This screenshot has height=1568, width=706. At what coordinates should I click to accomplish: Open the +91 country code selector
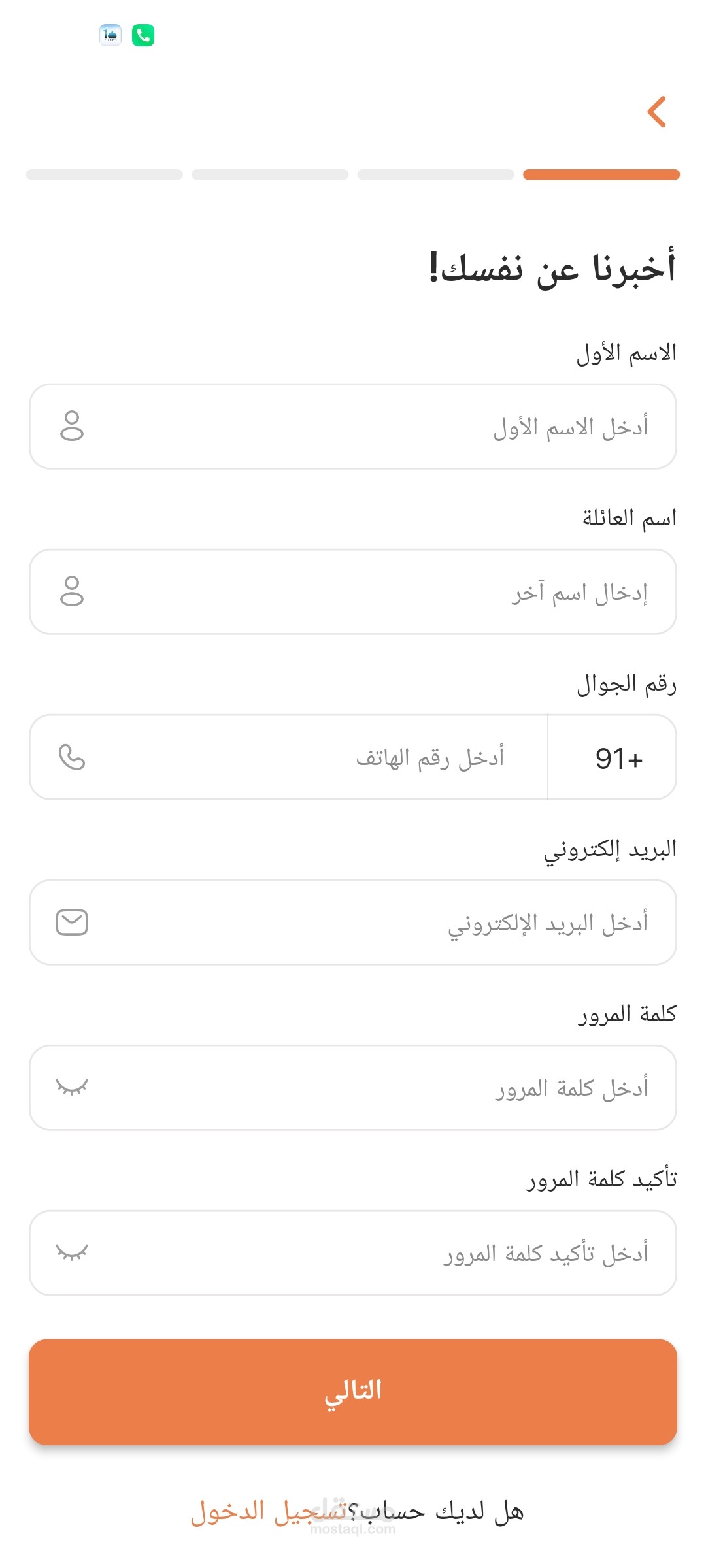point(613,758)
